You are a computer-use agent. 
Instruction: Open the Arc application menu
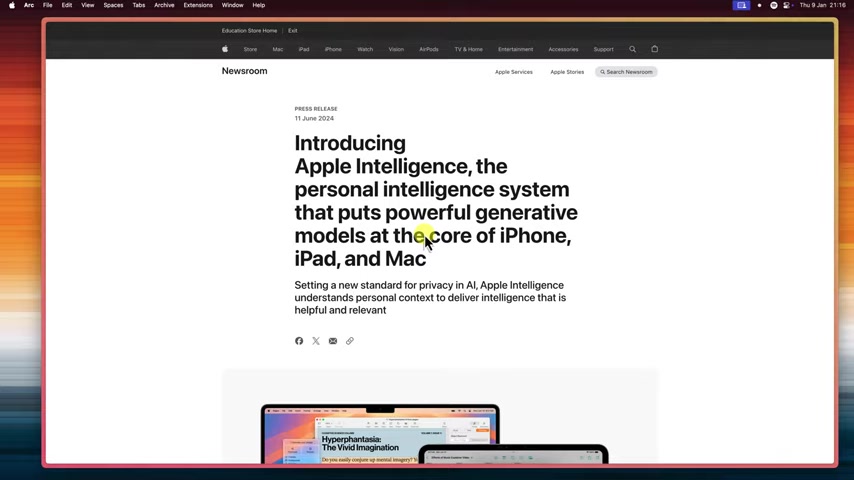(x=29, y=5)
